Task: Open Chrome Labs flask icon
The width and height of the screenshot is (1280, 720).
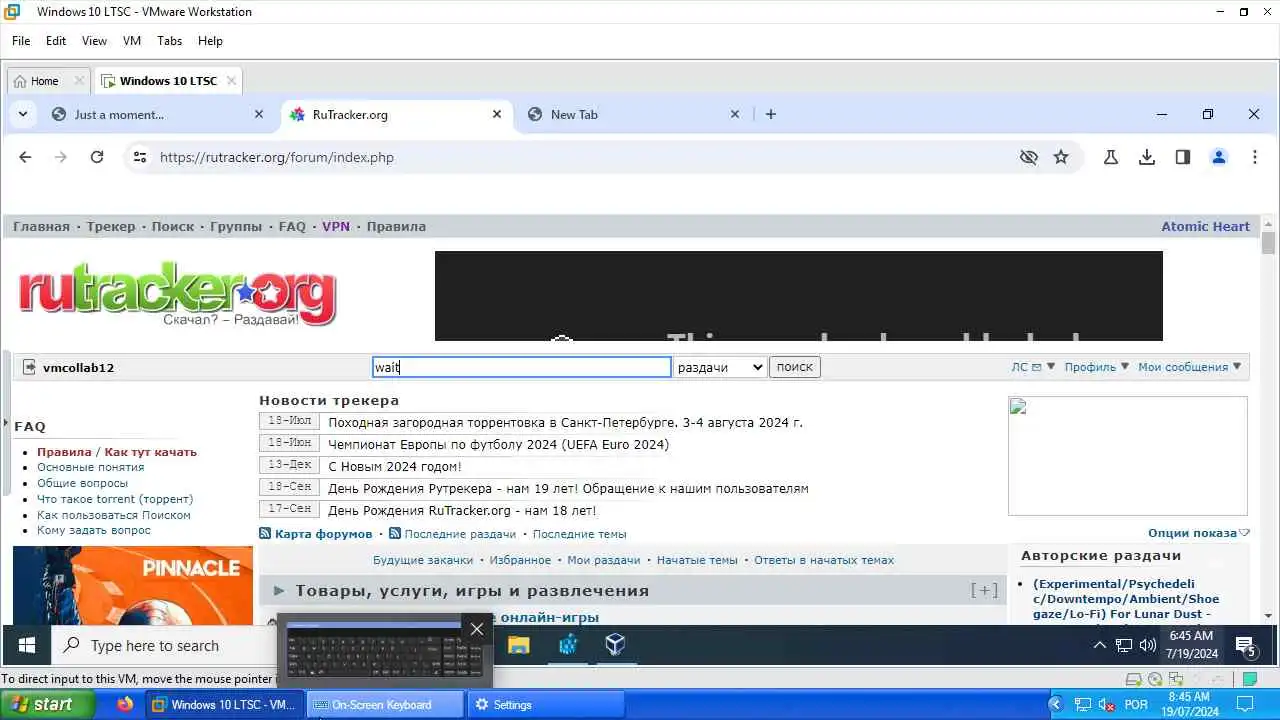Action: point(1111,157)
